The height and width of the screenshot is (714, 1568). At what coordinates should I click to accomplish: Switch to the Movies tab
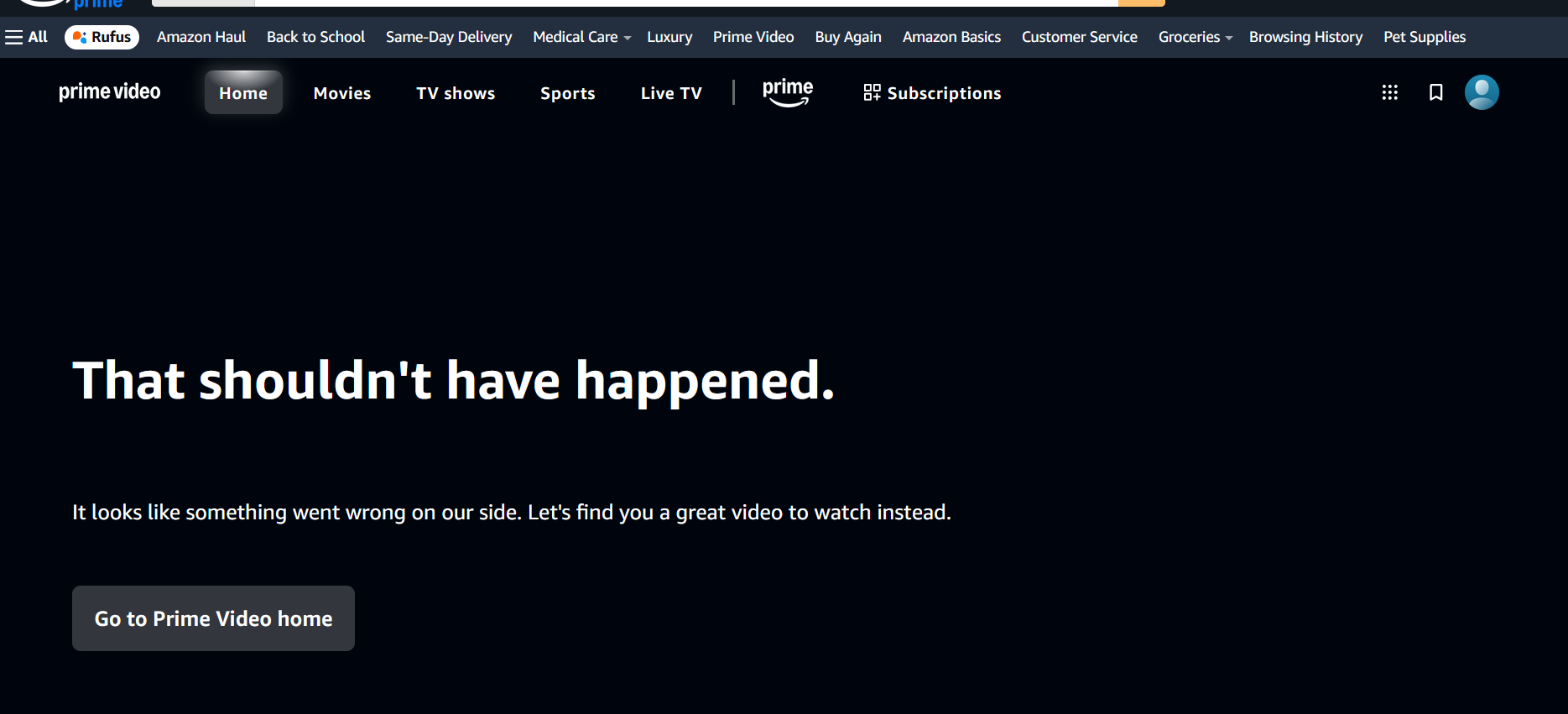[341, 93]
